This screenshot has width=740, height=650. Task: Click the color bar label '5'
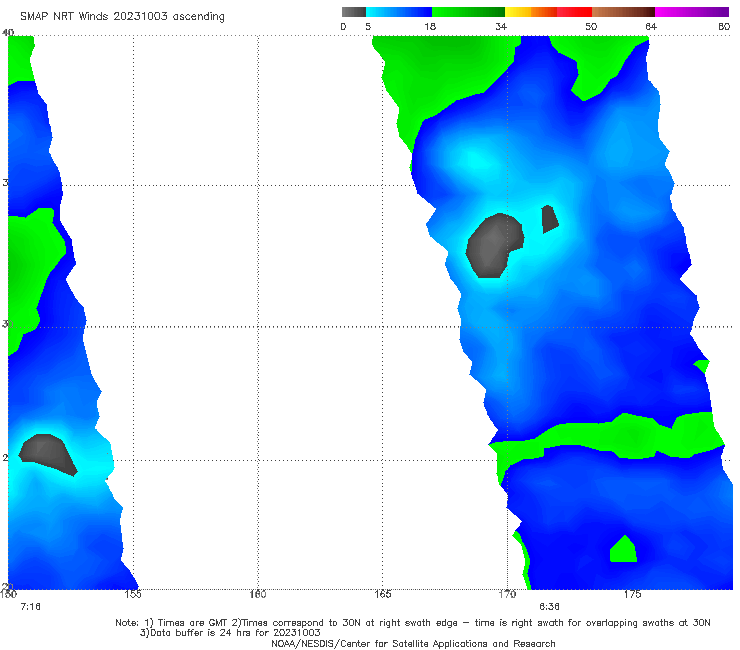pos(368,27)
